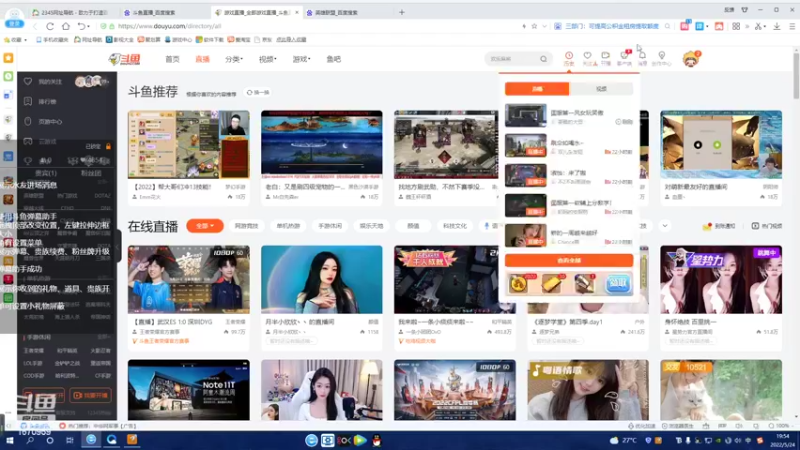Screen dimensions: 800x450
Task: Expand the 游戏 navigation dropdown
Action: pyautogui.click(x=302, y=59)
